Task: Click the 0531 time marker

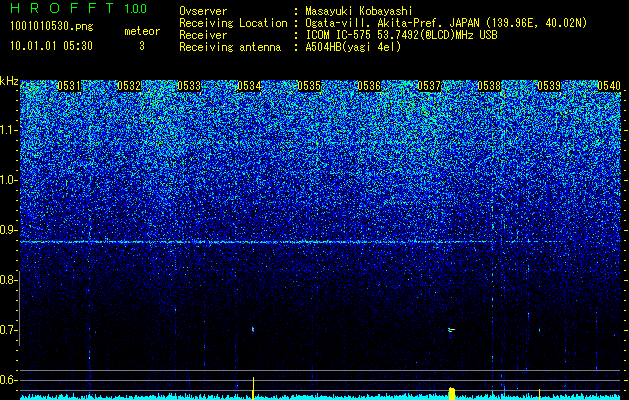Action: coord(69,86)
